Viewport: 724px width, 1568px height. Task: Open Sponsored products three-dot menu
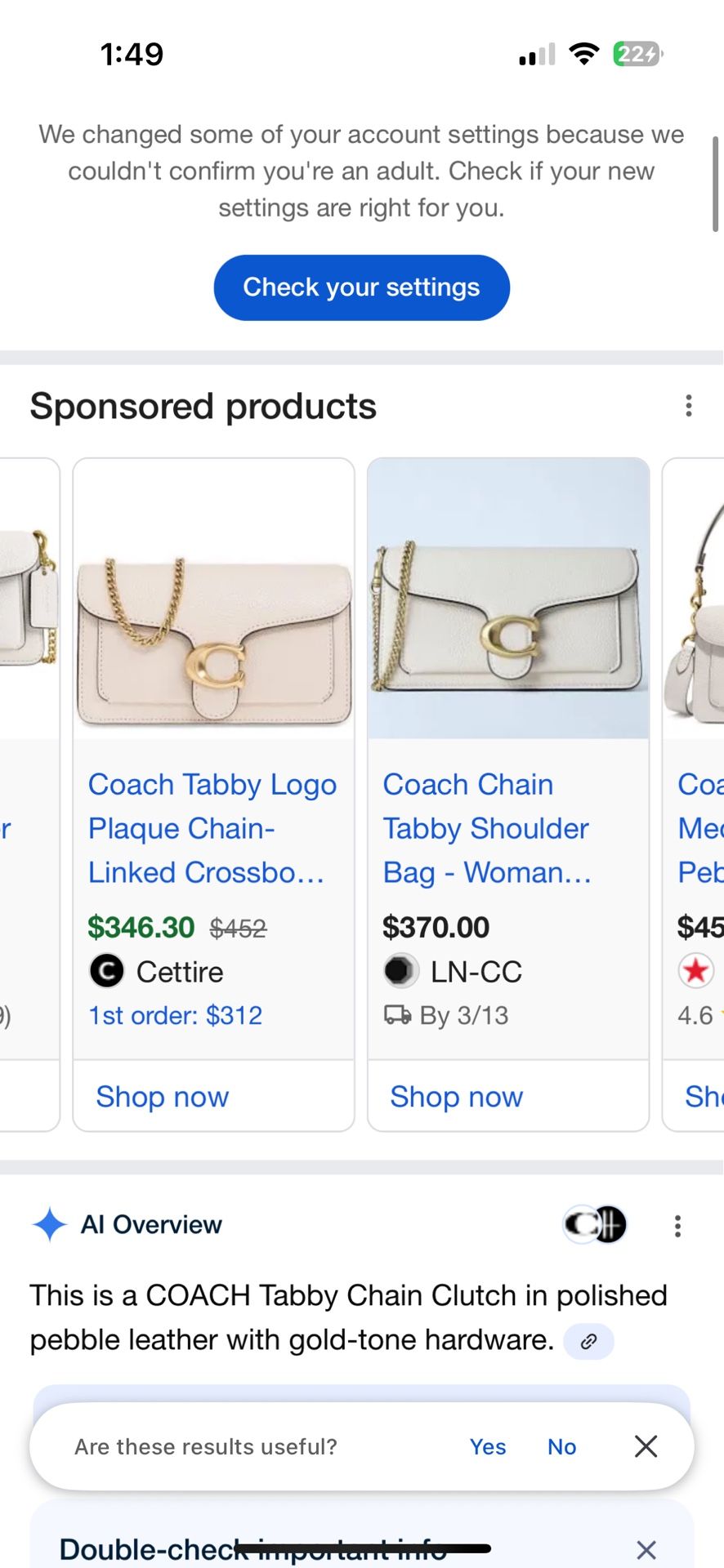pyautogui.click(x=689, y=406)
